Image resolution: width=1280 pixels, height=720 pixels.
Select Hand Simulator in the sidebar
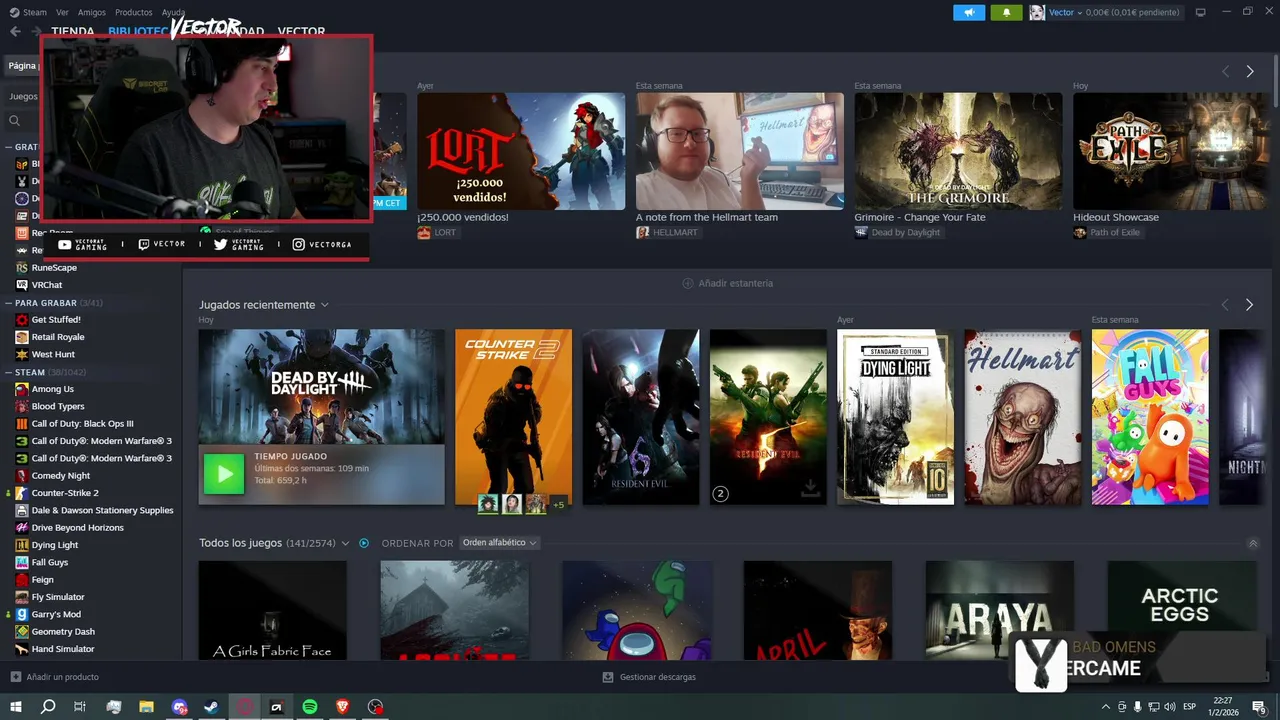tap(63, 649)
